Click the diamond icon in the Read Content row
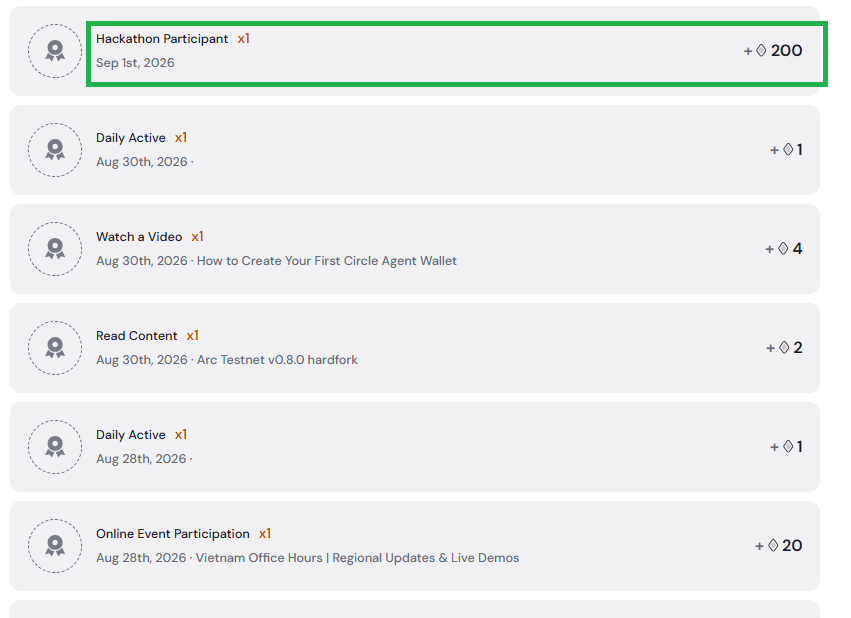 pyautogui.click(x=784, y=347)
